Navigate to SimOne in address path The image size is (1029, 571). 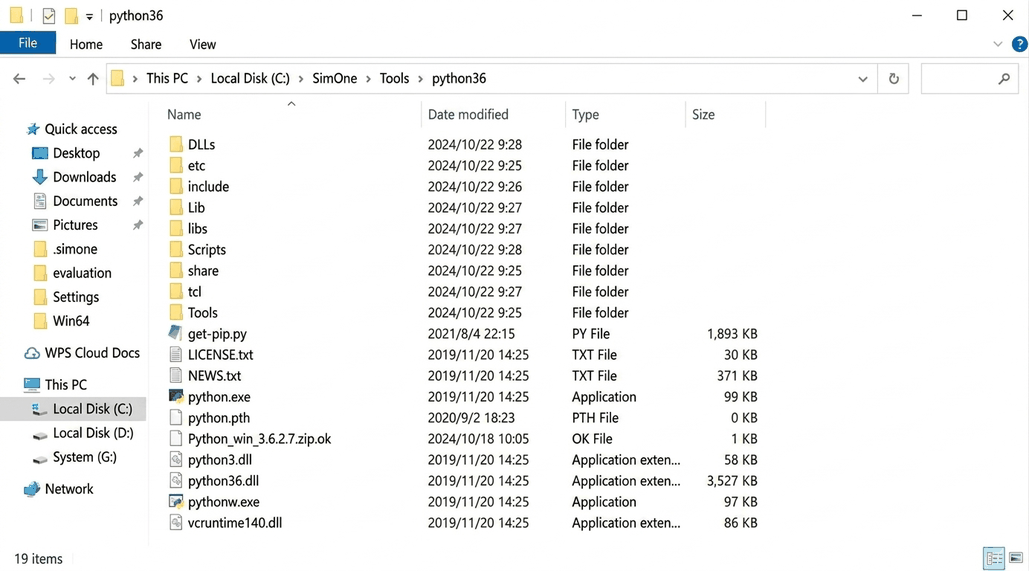[x=335, y=79]
